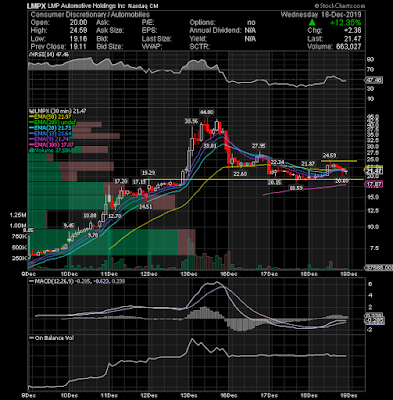Viewport: 393px width, 400px height.
Task: Click the green Volume legend entry
Action: click(x=50, y=150)
